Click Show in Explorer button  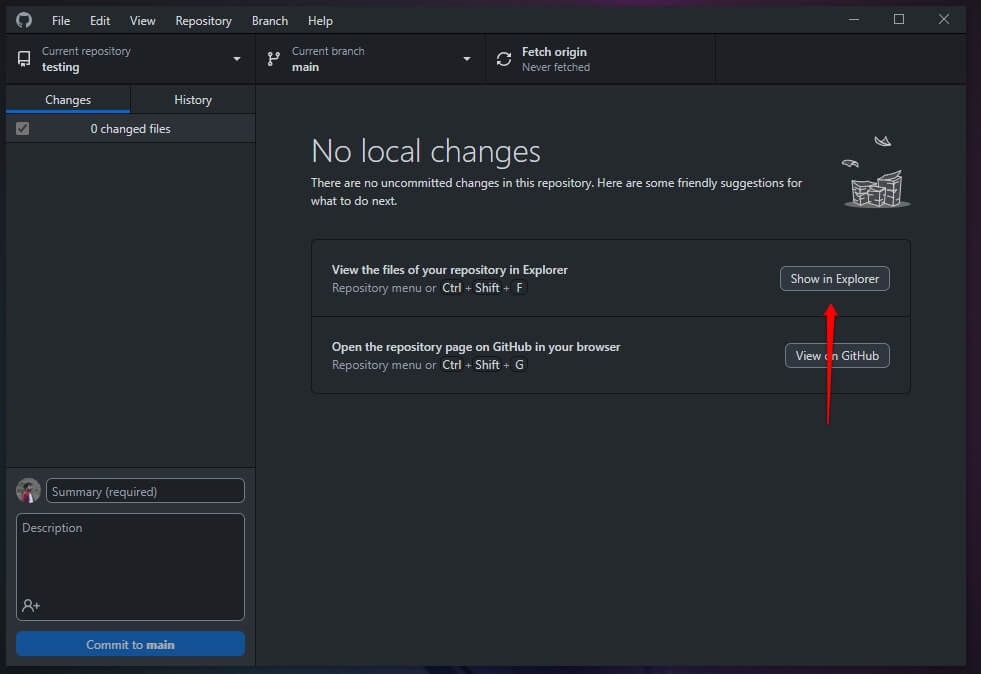834,278
